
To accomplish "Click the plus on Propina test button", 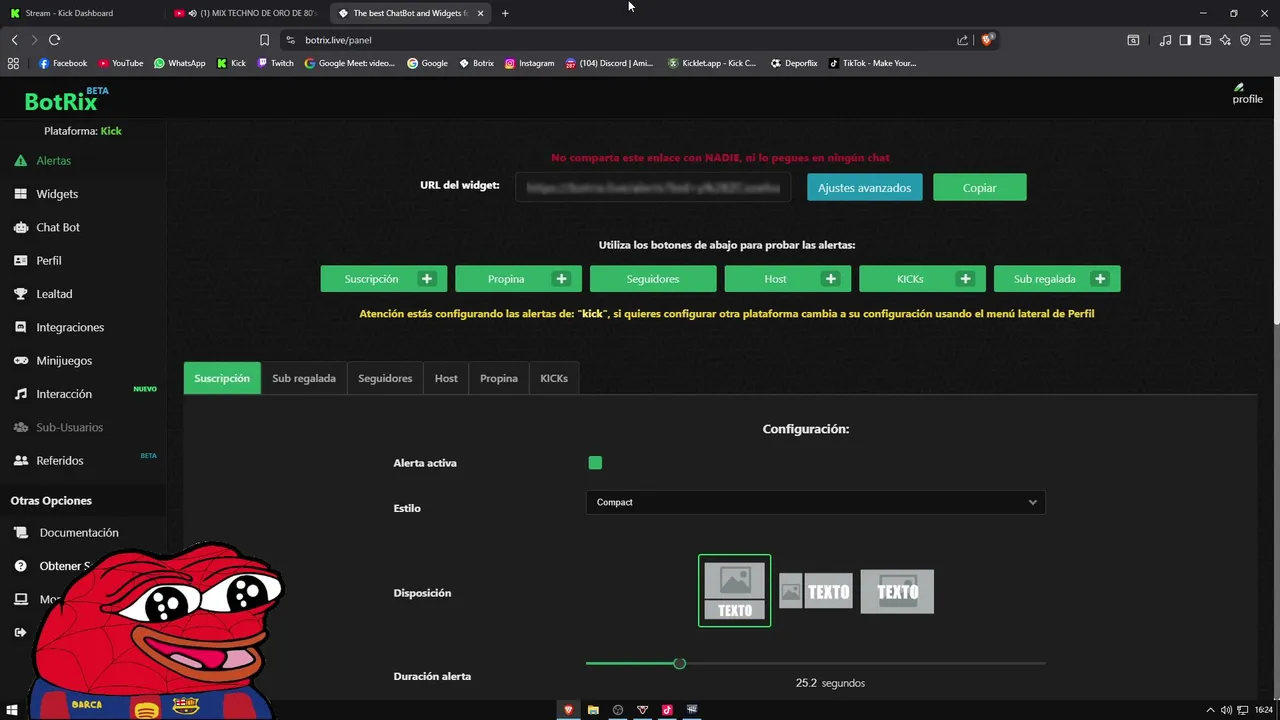I will click(561, 279).
